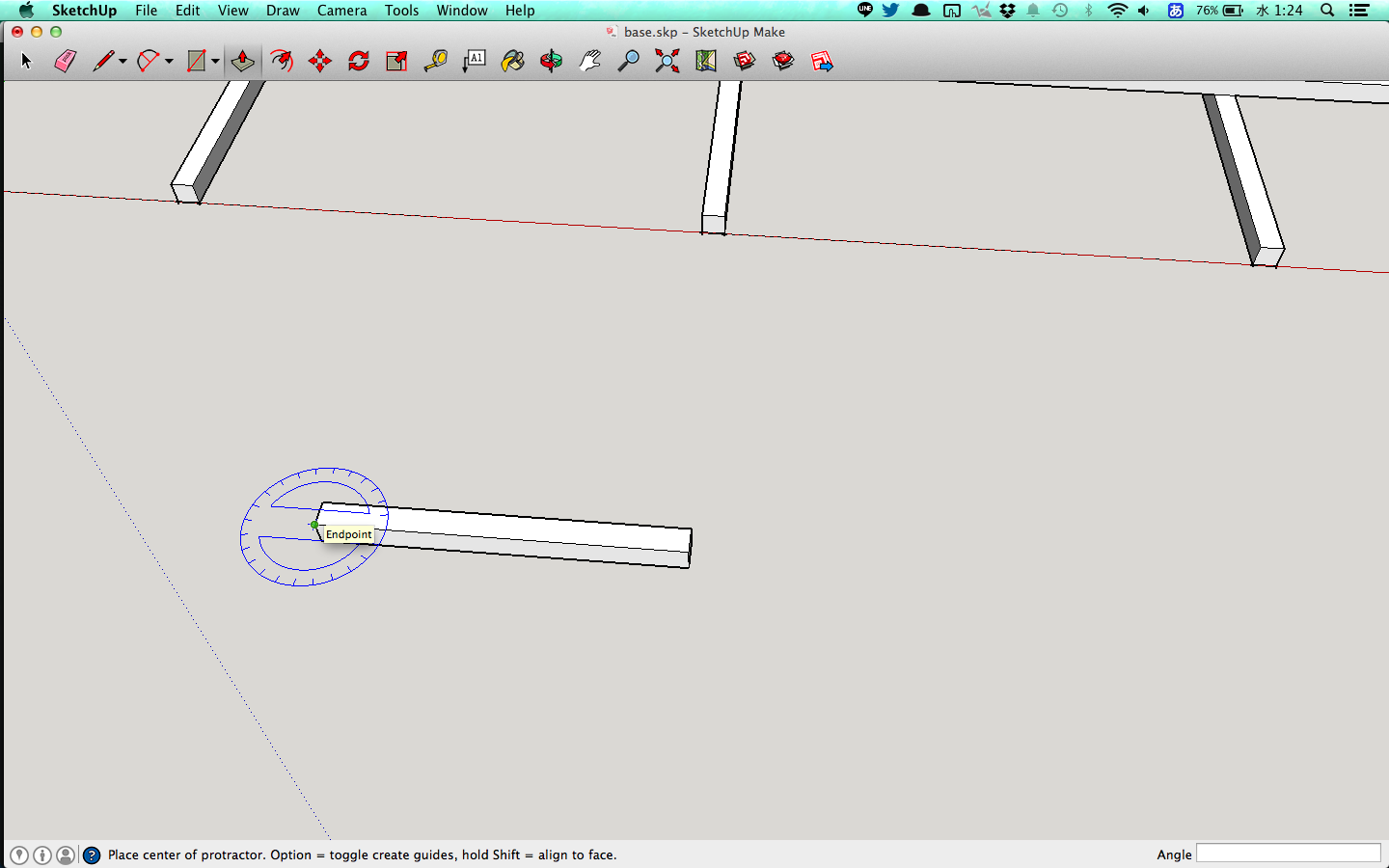Image resolution: width=1389 pixels, height=868 pixels.
Task: Select the Eraser tool
Action: 65,62
